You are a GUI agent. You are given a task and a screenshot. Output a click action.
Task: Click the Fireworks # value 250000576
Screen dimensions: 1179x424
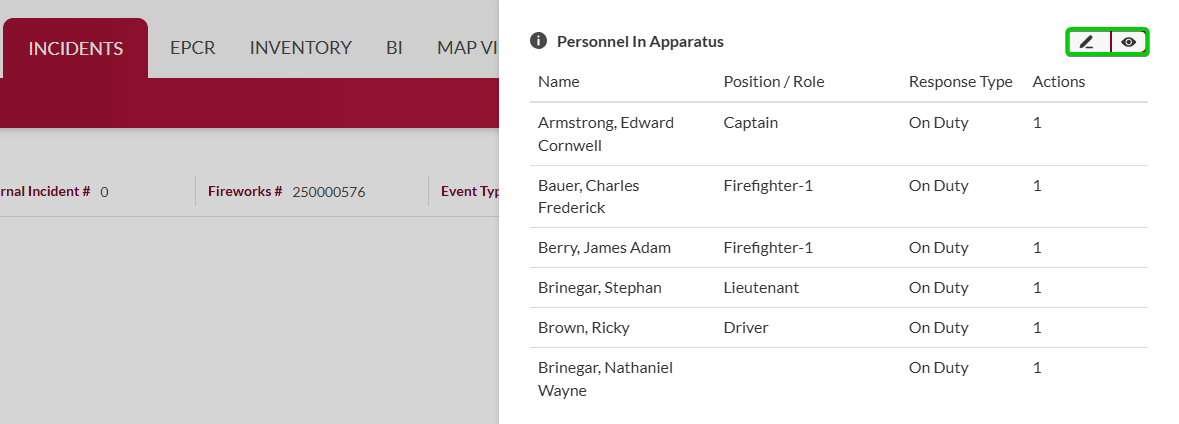(x=328, y=192)
